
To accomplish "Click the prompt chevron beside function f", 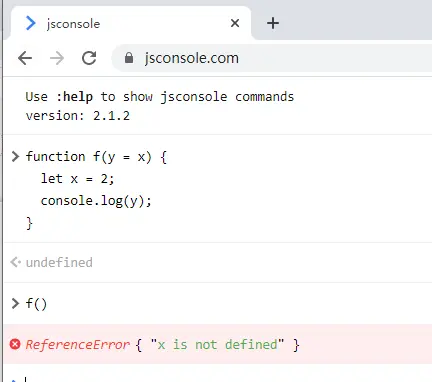I will (x=15, y=156).
